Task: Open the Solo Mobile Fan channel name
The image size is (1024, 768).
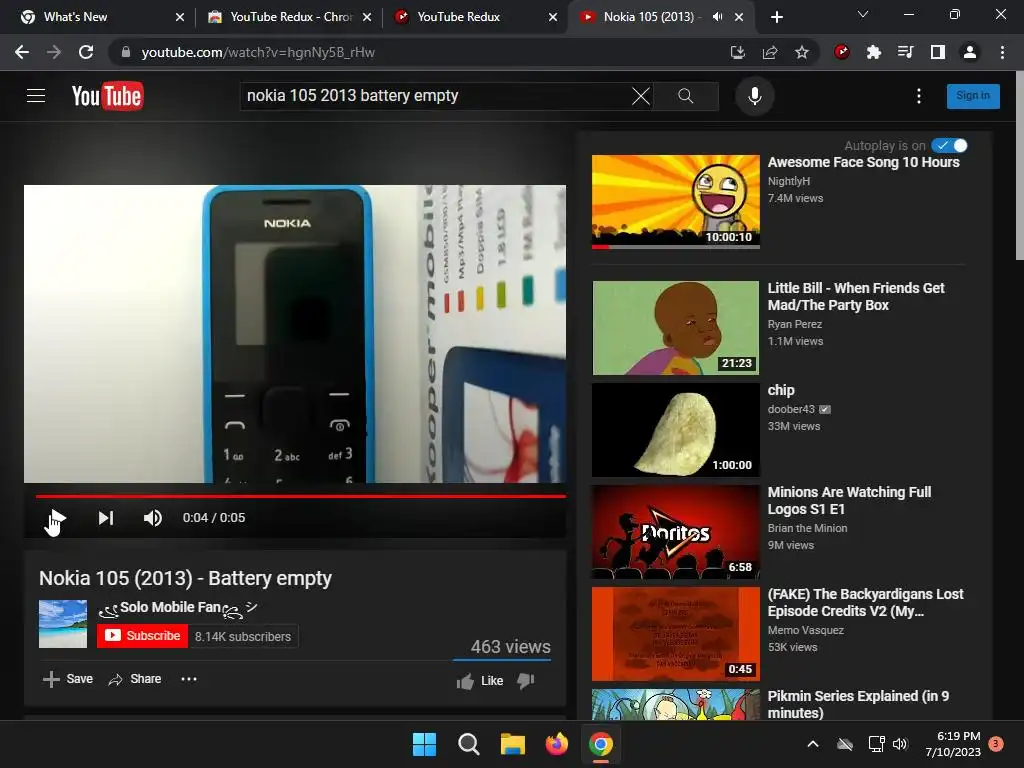Action: click(178, 608)
